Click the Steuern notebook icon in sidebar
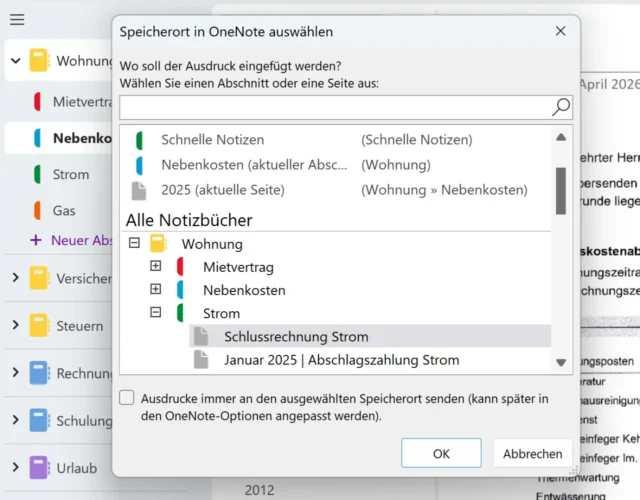This screenshot has height=500, width=640. pos(39,326)
